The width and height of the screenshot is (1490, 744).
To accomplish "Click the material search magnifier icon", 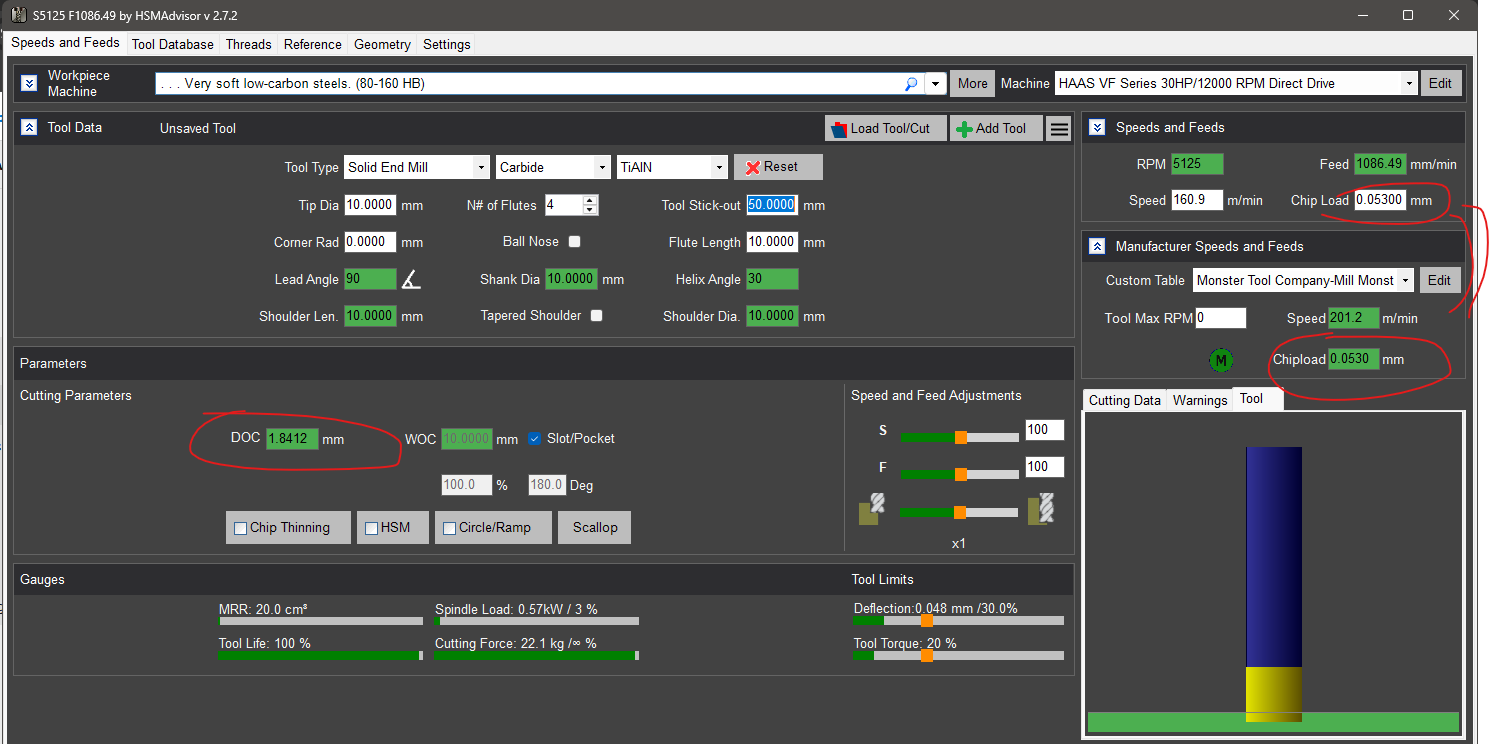I will 911,84.
